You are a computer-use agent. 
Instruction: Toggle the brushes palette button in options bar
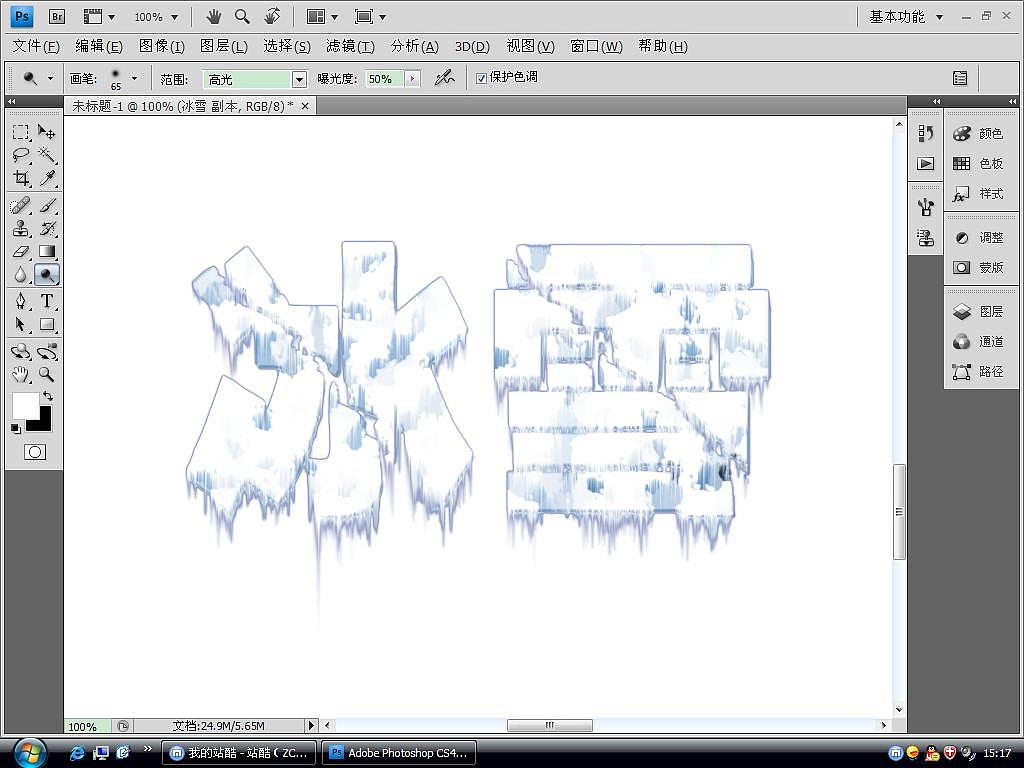tap(960, 78)
